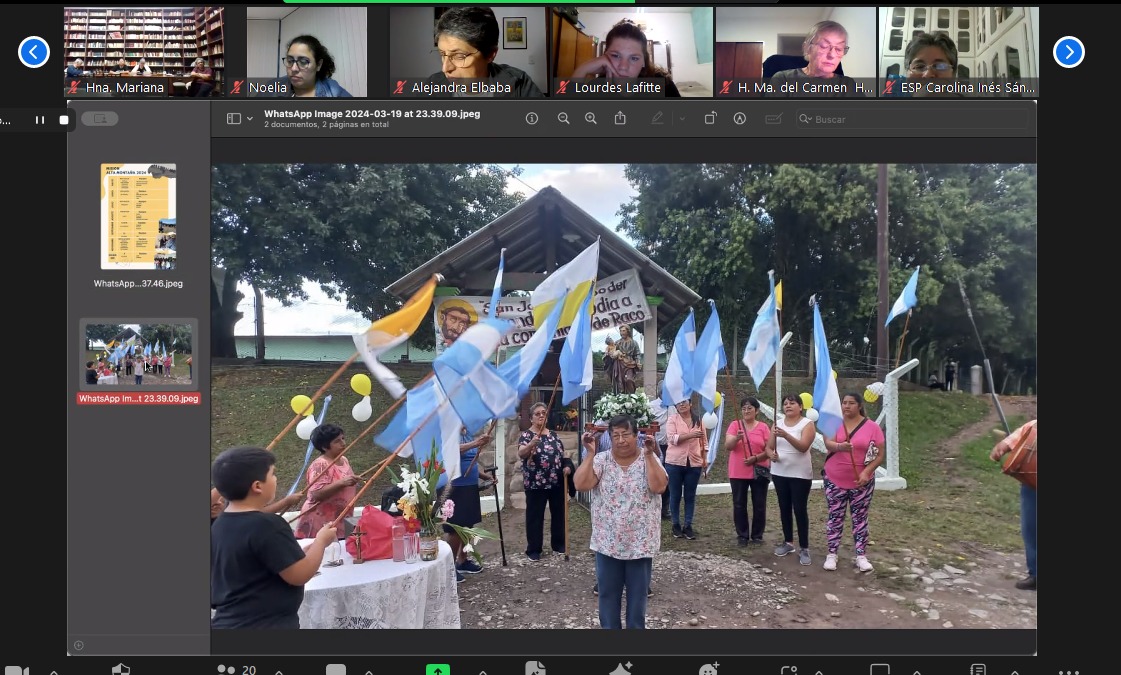Viewport: 1121px width, 675px height.
Task: Click the 'Lourdes Lafitte' name label
Action: tap(618, 88)
